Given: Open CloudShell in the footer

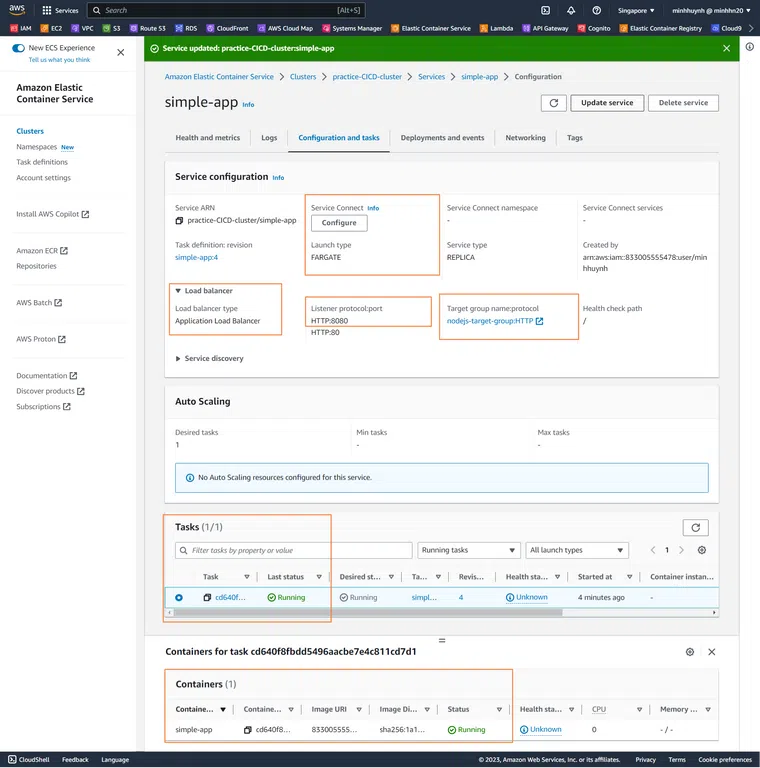Looking at the screenshot, I should 29,760.
